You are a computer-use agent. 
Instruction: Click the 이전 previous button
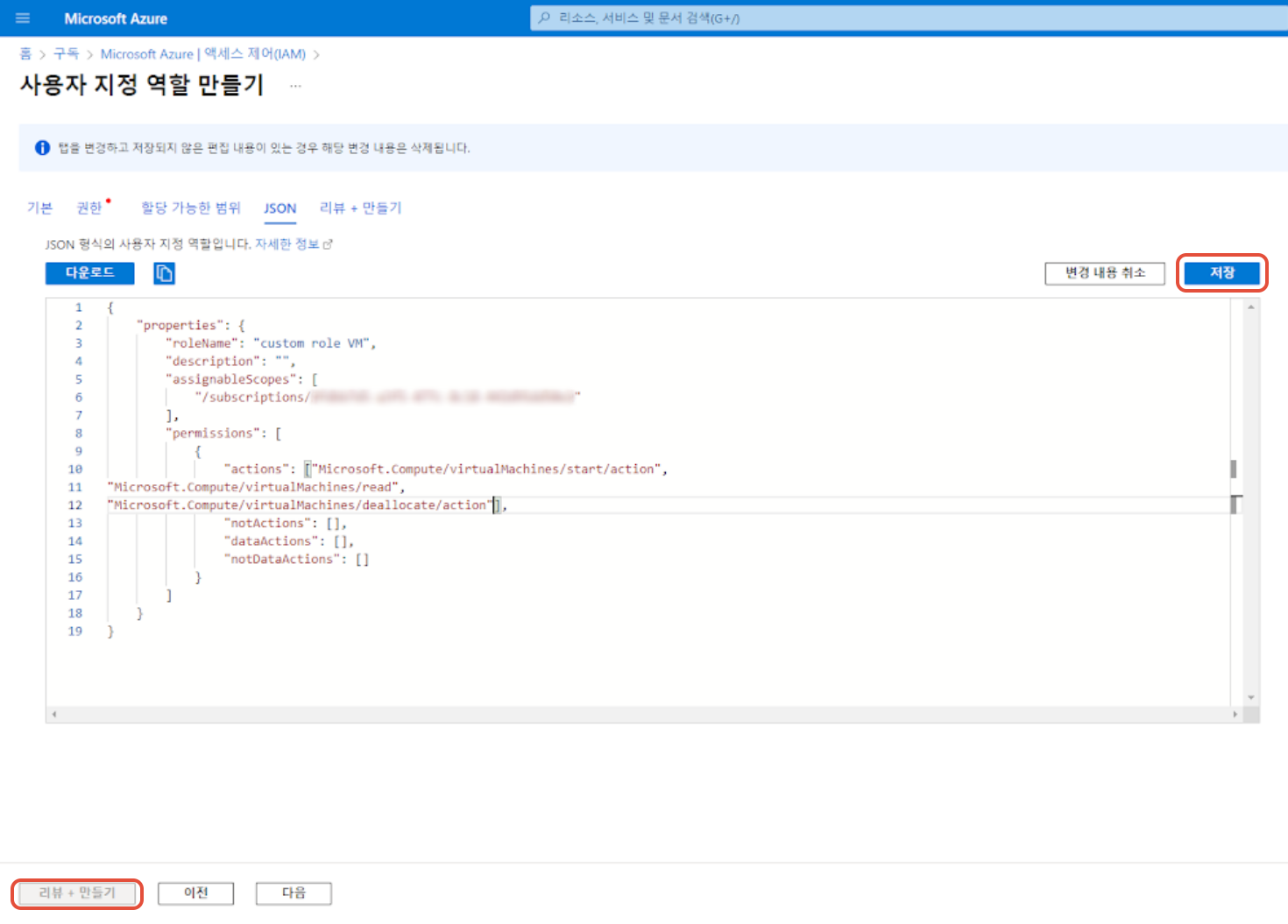[x=195, y=892]
